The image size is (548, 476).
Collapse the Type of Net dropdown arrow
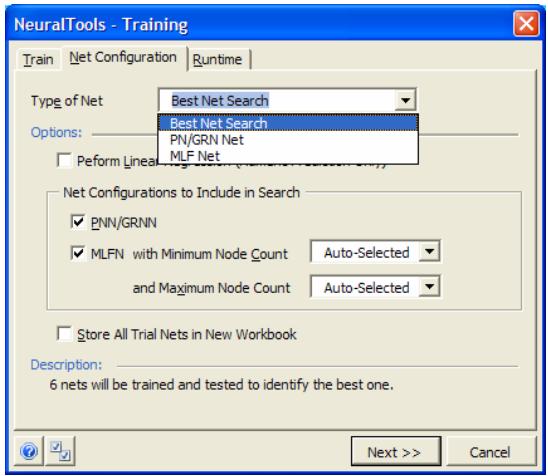tap(405, 101)
